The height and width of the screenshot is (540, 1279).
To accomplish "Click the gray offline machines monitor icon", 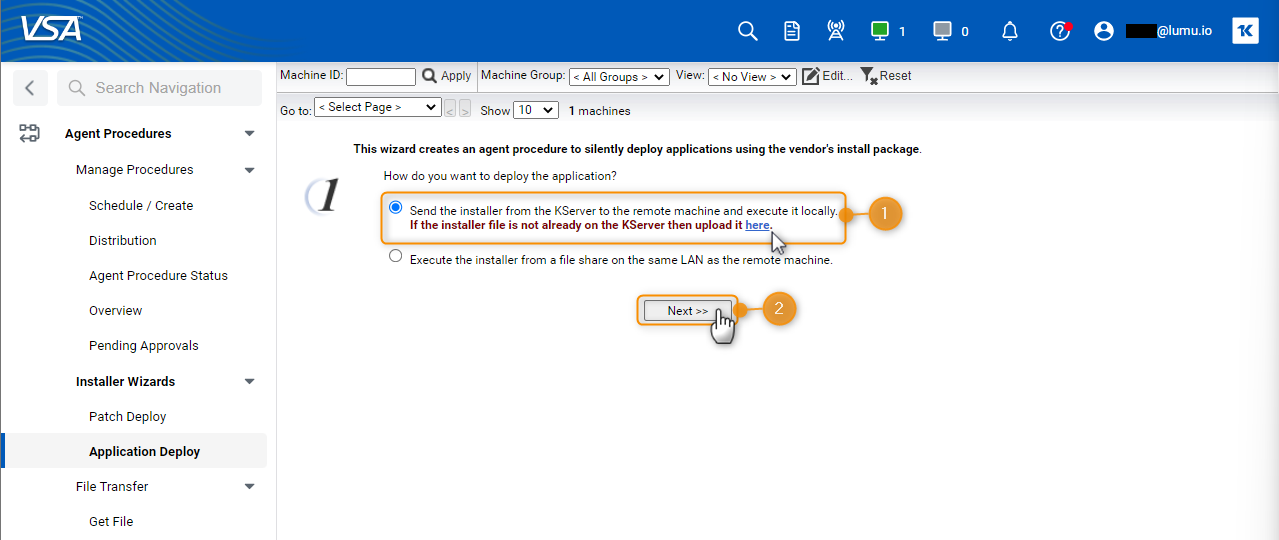I will point(942,31).
